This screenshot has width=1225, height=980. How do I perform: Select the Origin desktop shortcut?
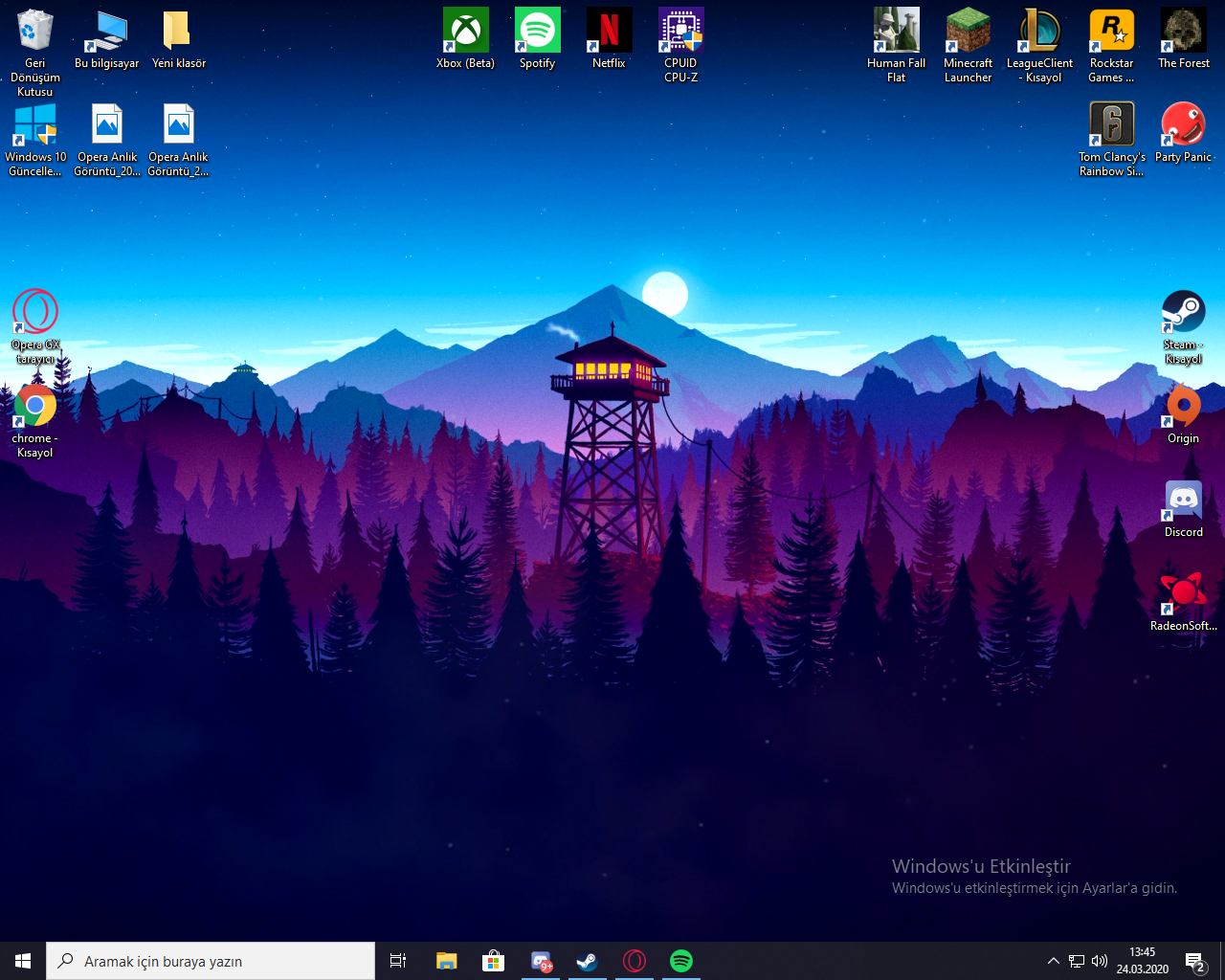click(x=1184, y=414)
